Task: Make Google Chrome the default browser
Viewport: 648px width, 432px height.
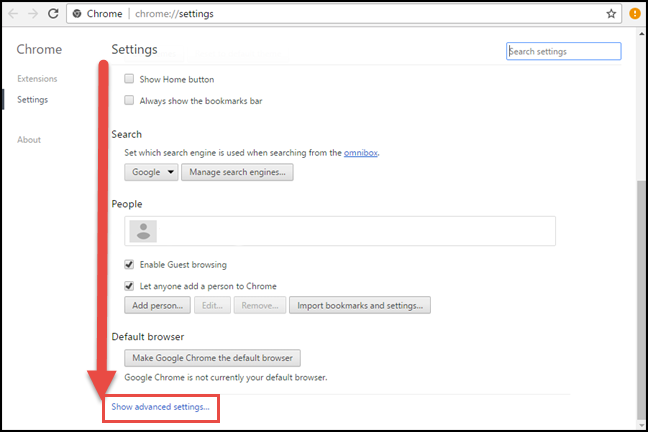Action: pyautogui.click(x=212, y=358)
